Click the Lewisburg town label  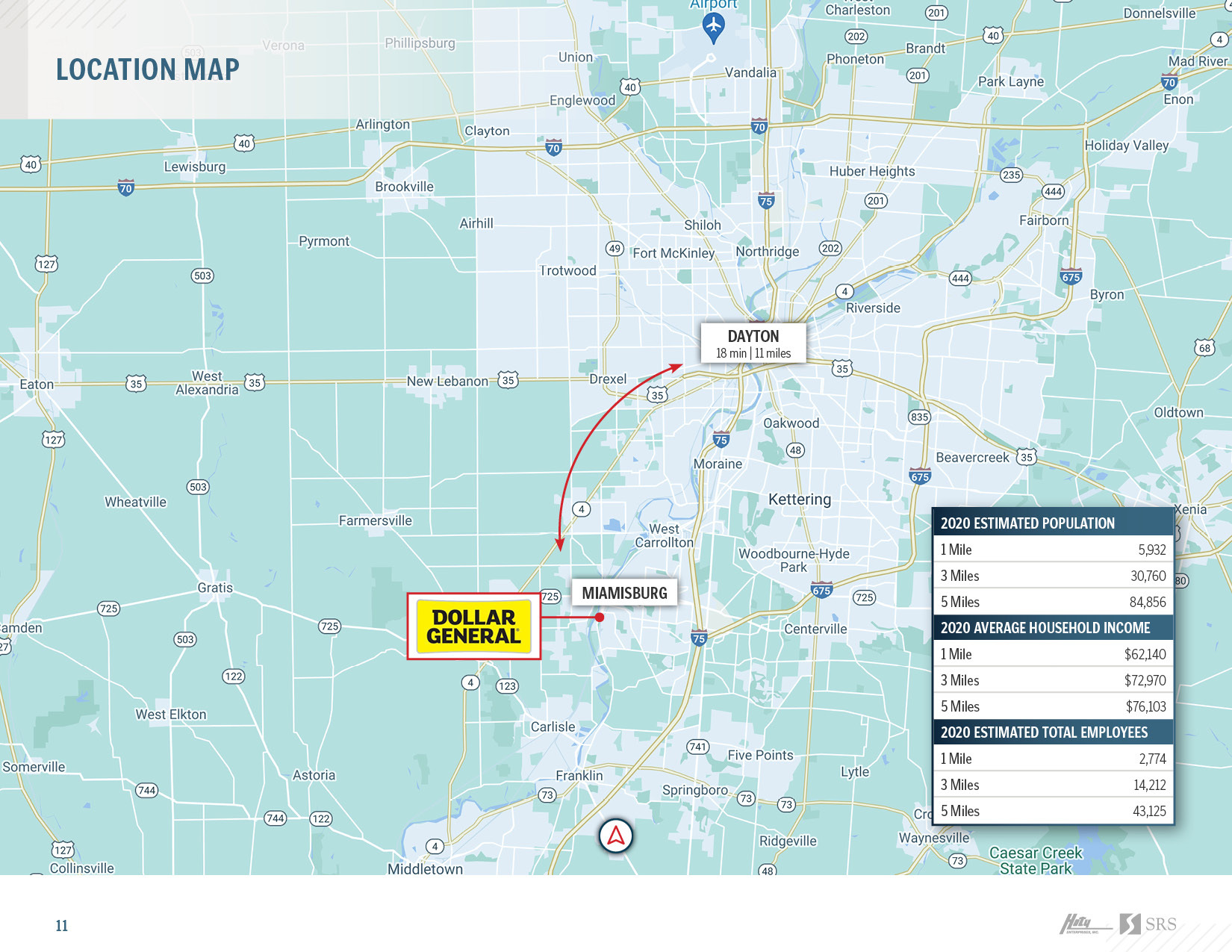(195, 167)
